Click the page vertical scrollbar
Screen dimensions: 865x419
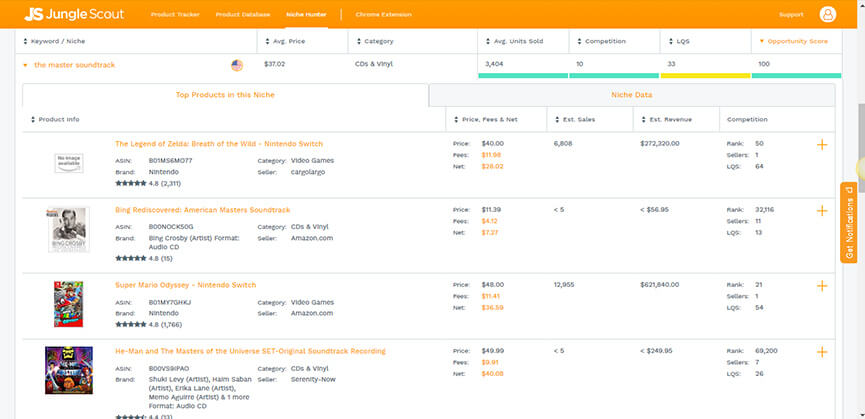861,150
